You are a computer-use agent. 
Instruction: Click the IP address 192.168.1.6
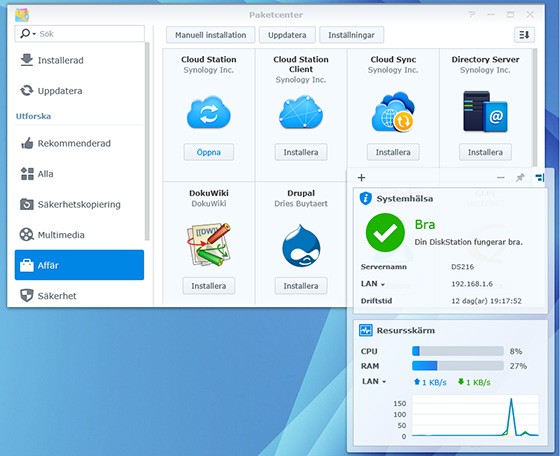pyautogui.click(x=472, y=284)
